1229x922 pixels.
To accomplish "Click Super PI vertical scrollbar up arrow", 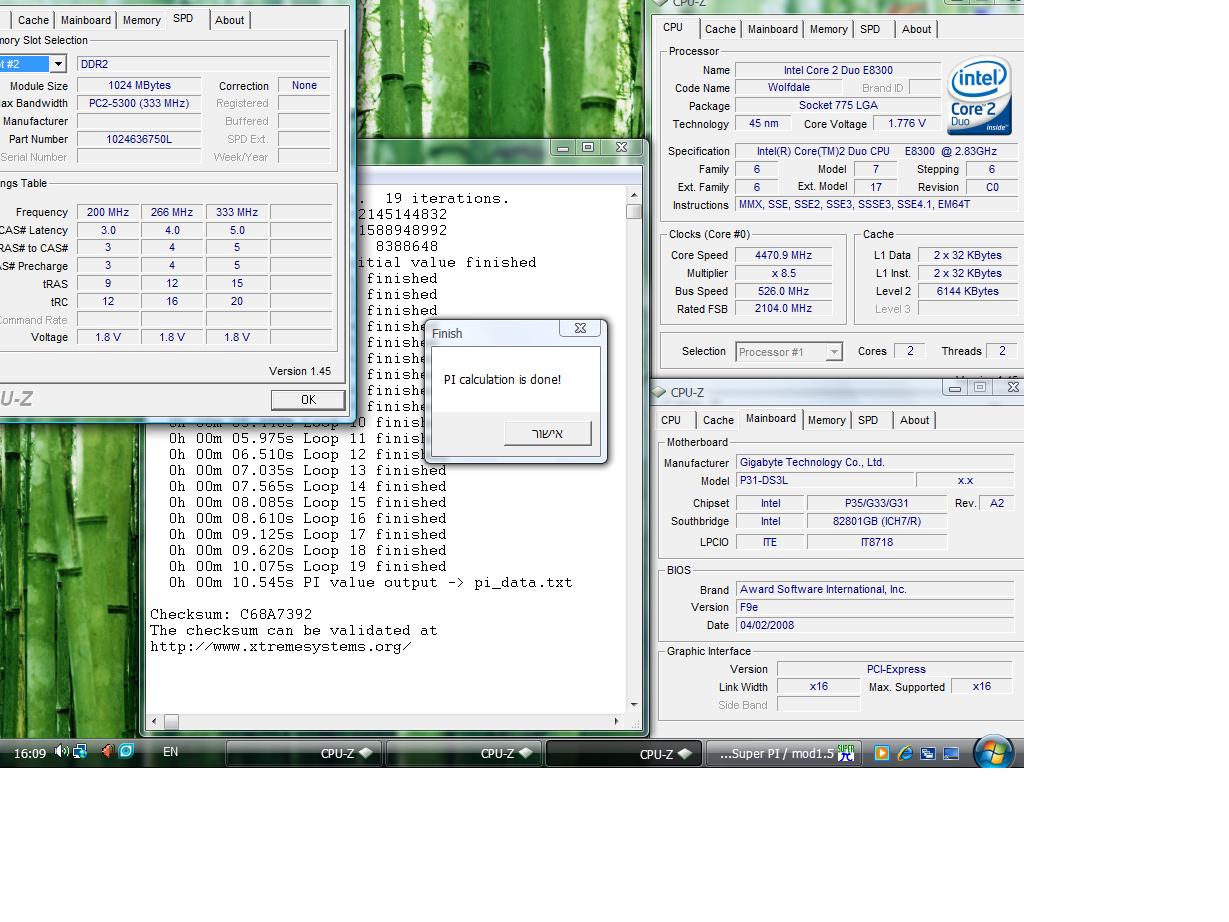I will point(634,196).
